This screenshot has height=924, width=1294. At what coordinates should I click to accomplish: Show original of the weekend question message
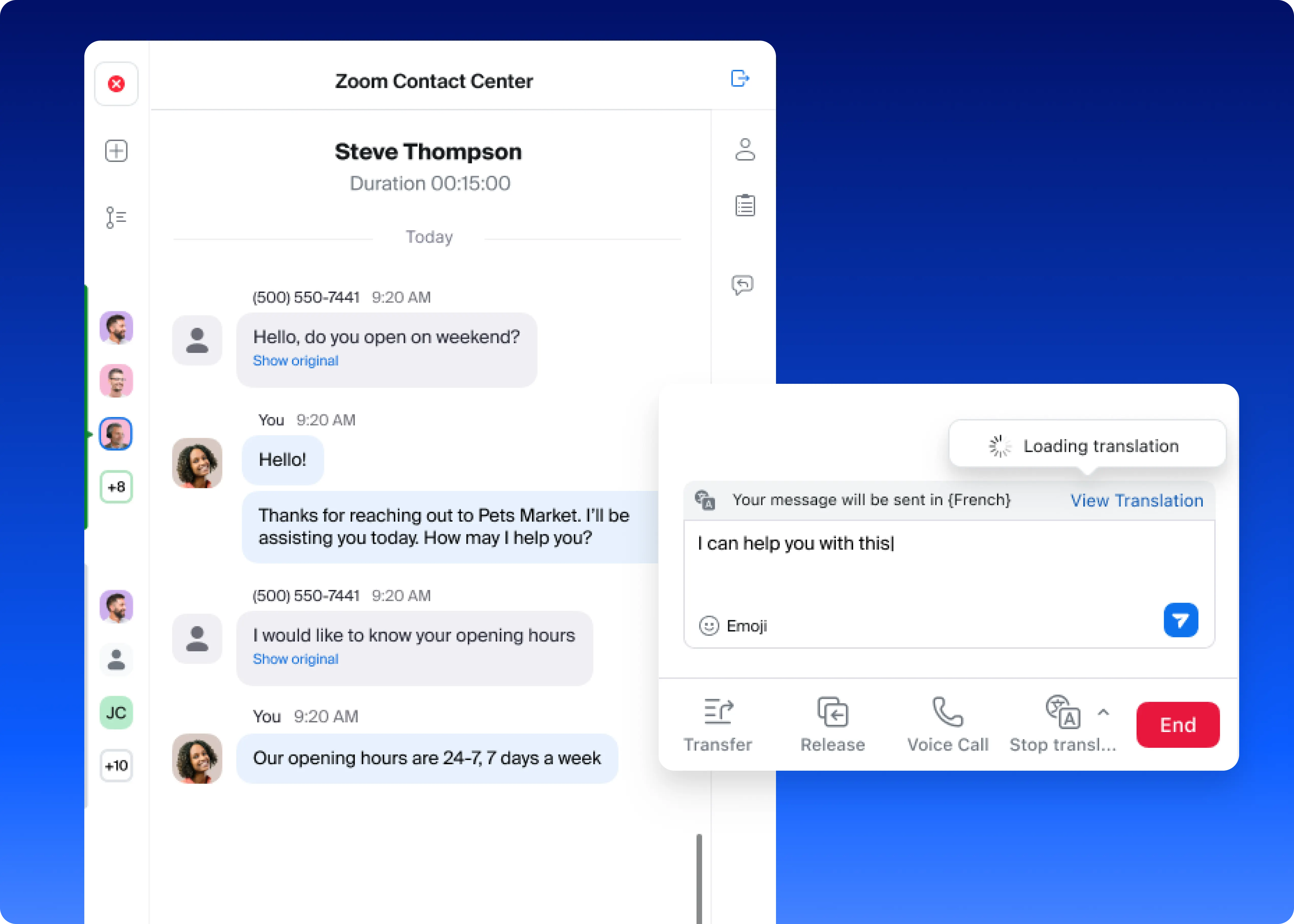click(295, 361)
